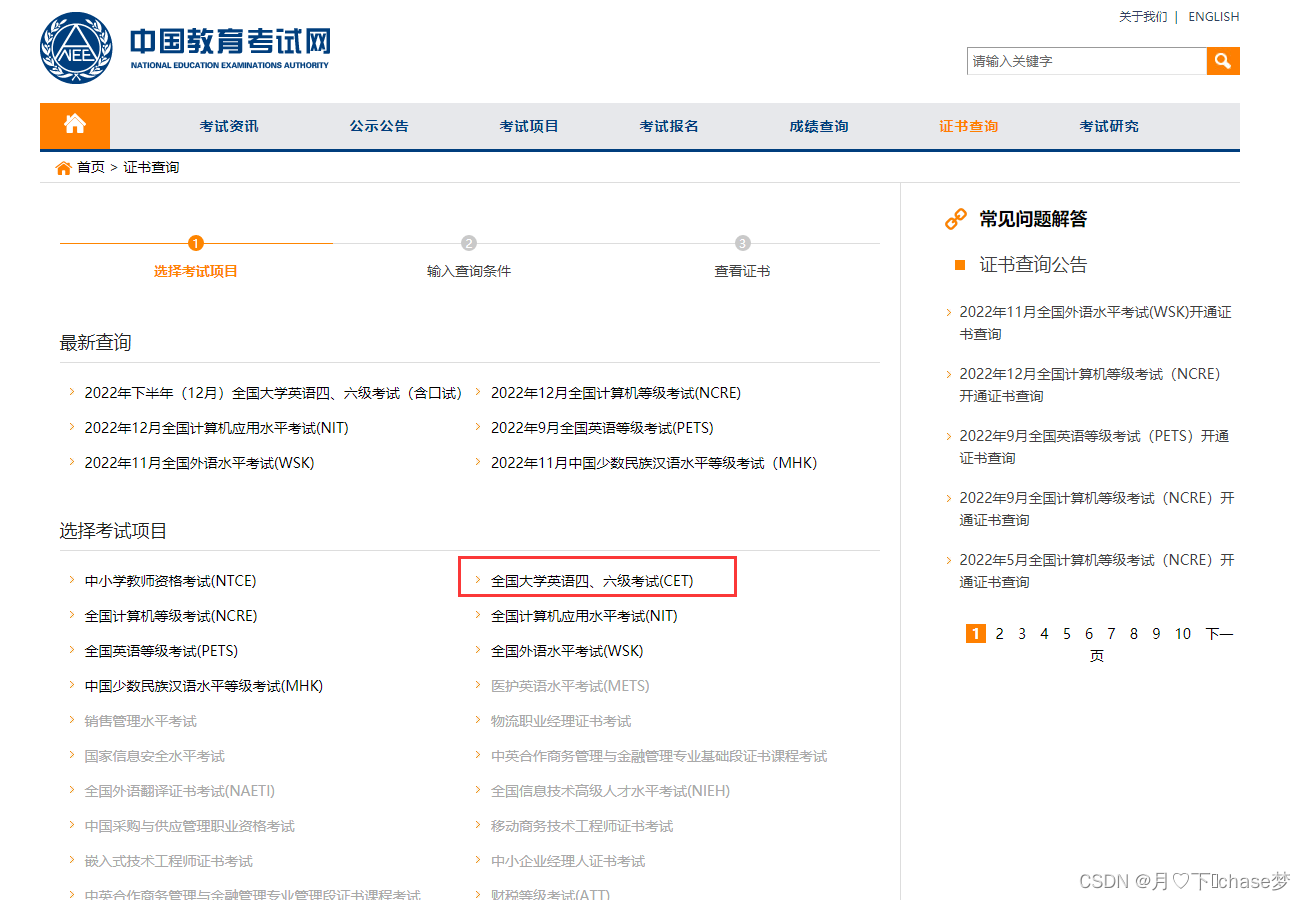Select 中国少数民族汉语水平等级考试(MHK) exam item
The image size is (1306, 900).
pos(204,686)
